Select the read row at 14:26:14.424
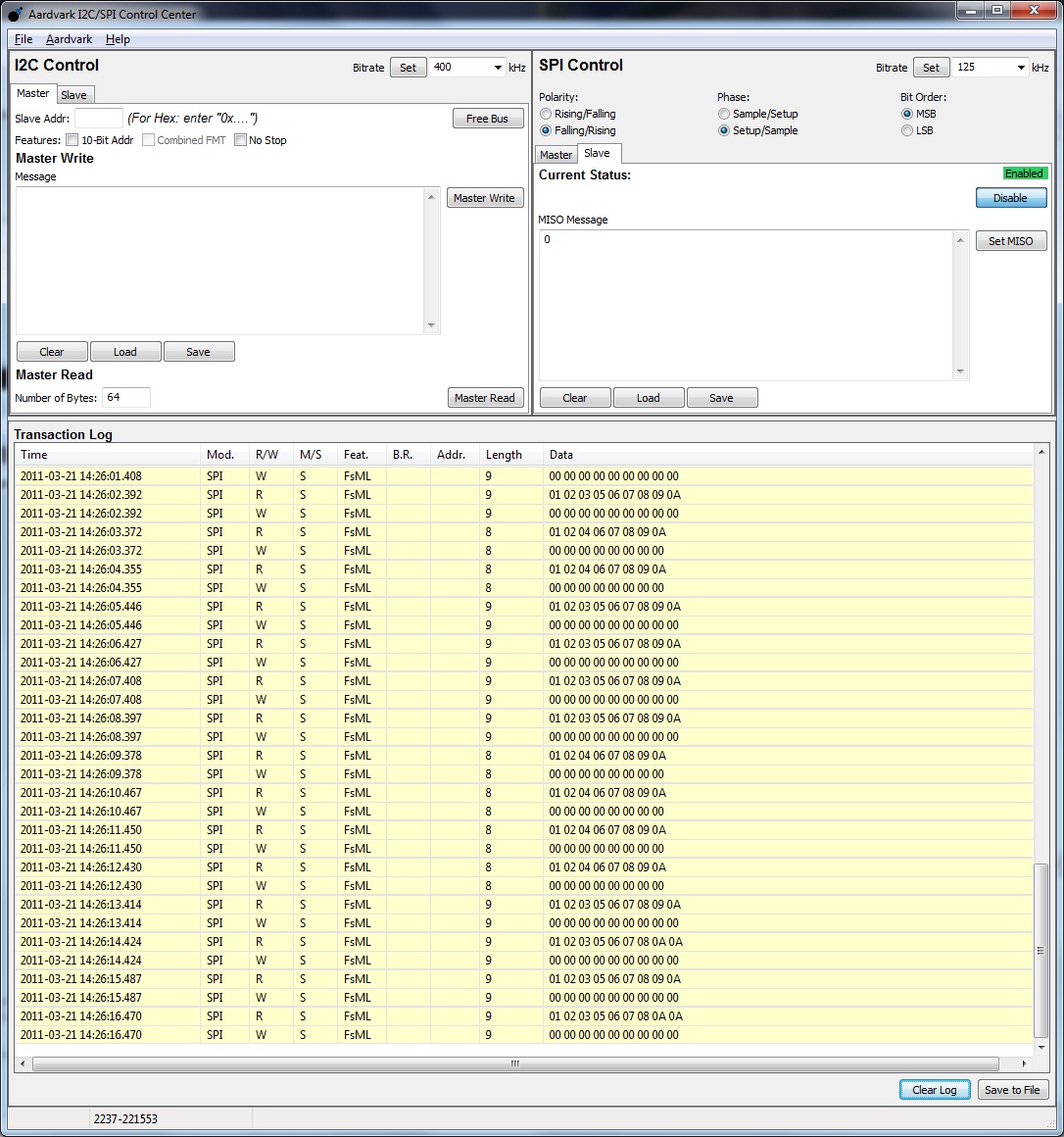 pos(523,942)
